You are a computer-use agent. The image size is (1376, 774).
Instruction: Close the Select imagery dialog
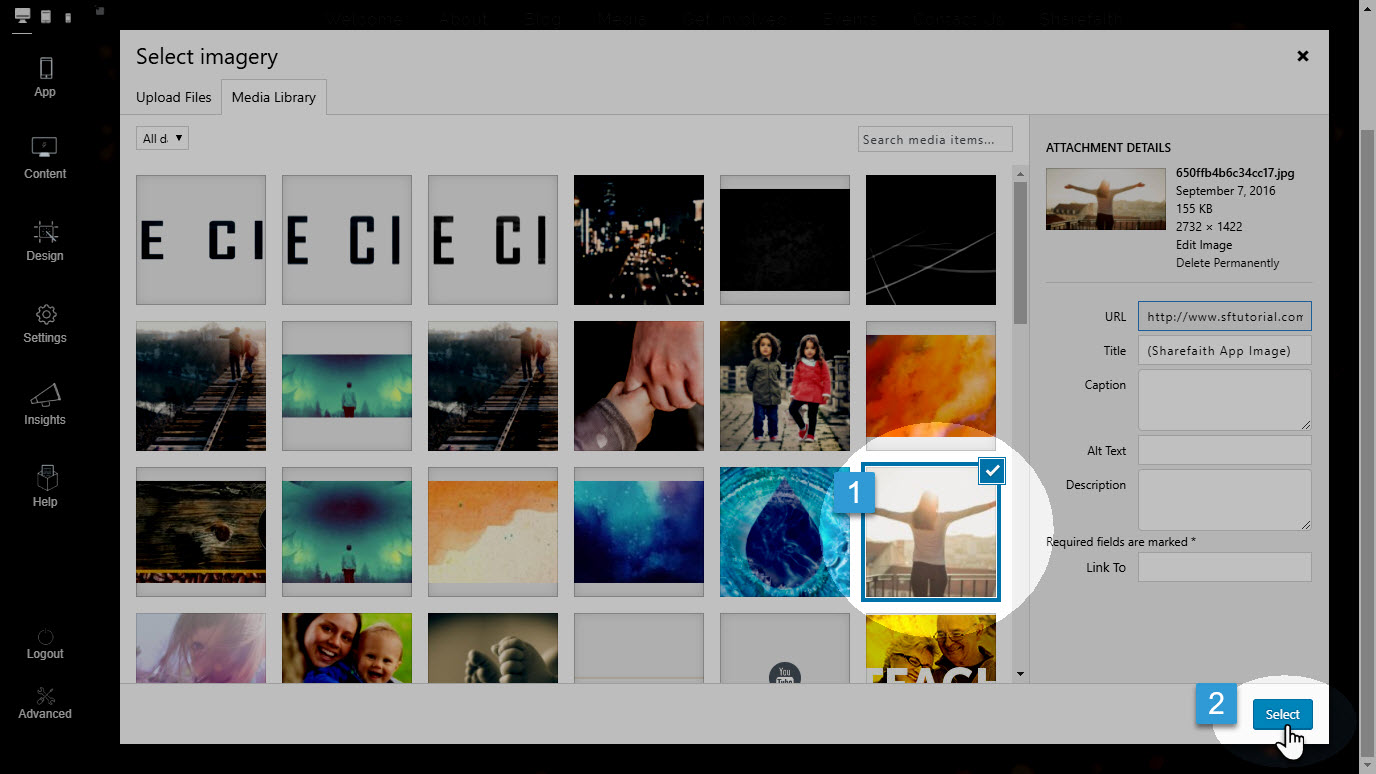[x=1303, y=56]
